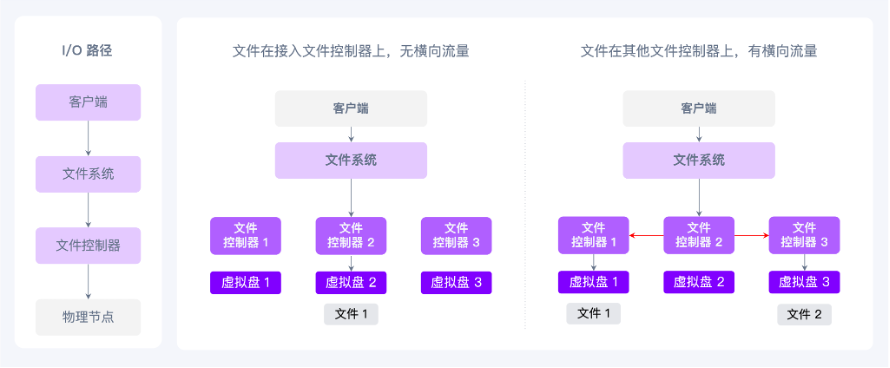Viewport: 890px width, 368px height.
Task: Select gray 客户端 box in middle diagram
Action: click(x=351, y=108)
